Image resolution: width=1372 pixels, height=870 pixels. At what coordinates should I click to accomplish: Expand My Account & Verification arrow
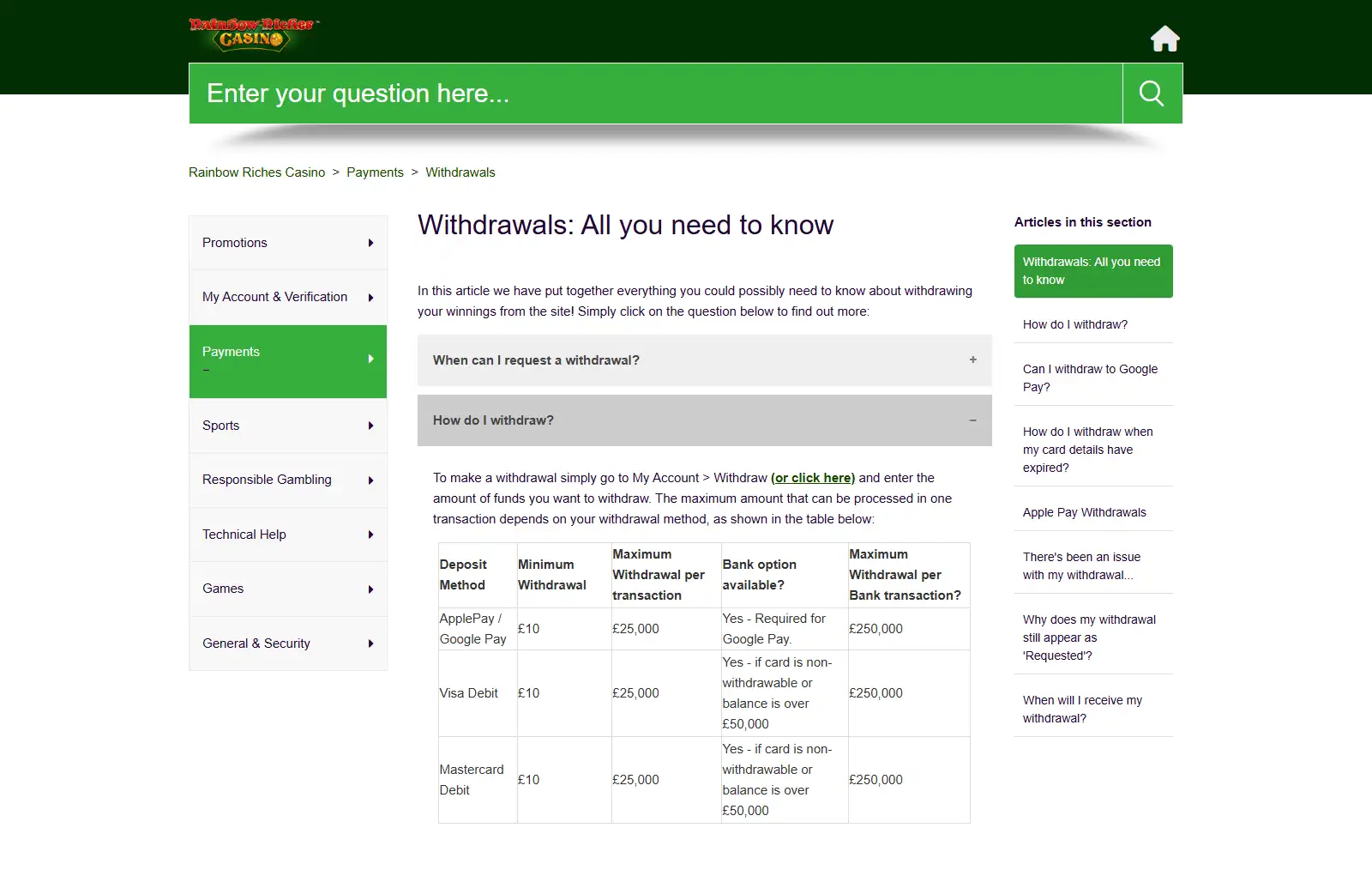370,298
